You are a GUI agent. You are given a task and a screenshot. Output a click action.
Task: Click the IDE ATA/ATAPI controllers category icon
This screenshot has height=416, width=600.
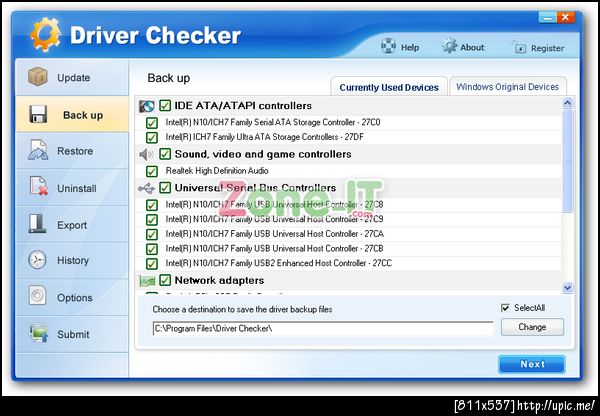(147, 106)
